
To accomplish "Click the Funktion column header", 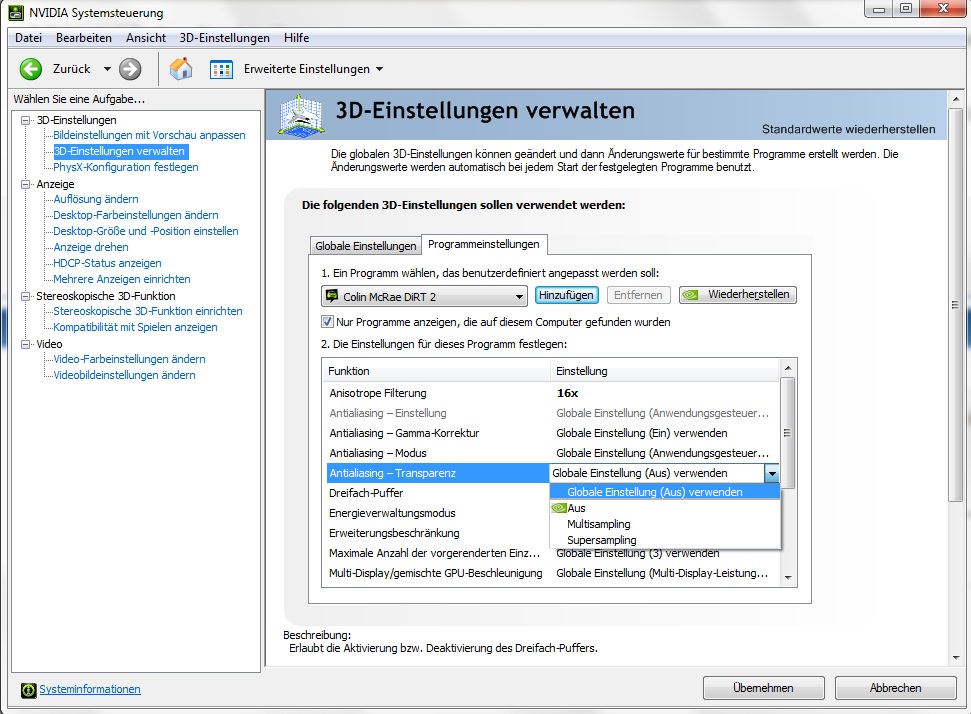I will 437,371.
